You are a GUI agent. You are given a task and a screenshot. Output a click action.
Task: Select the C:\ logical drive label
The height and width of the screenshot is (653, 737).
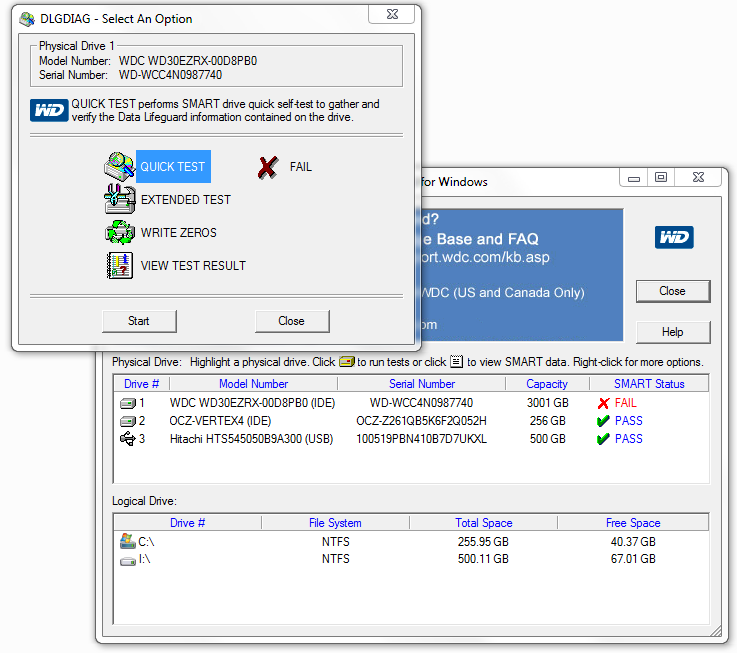click(146, 542)
